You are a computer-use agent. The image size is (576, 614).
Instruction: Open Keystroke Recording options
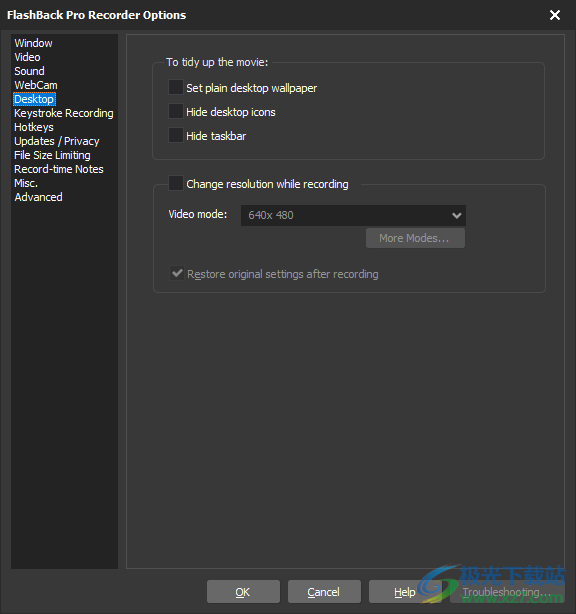pyautogui.click(x=64, y=113)
